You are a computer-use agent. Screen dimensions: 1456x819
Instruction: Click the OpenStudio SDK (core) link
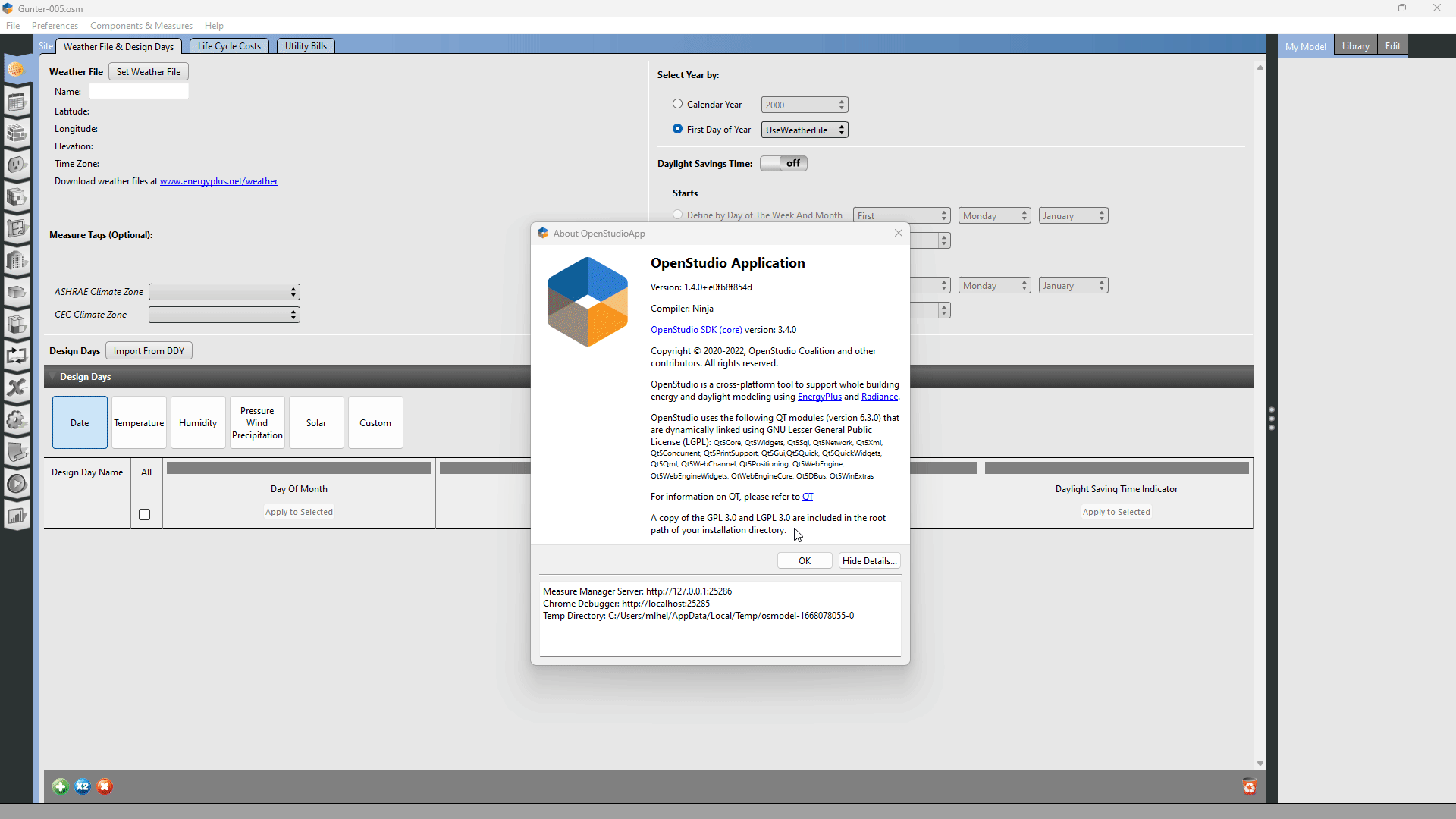(695, 329)
